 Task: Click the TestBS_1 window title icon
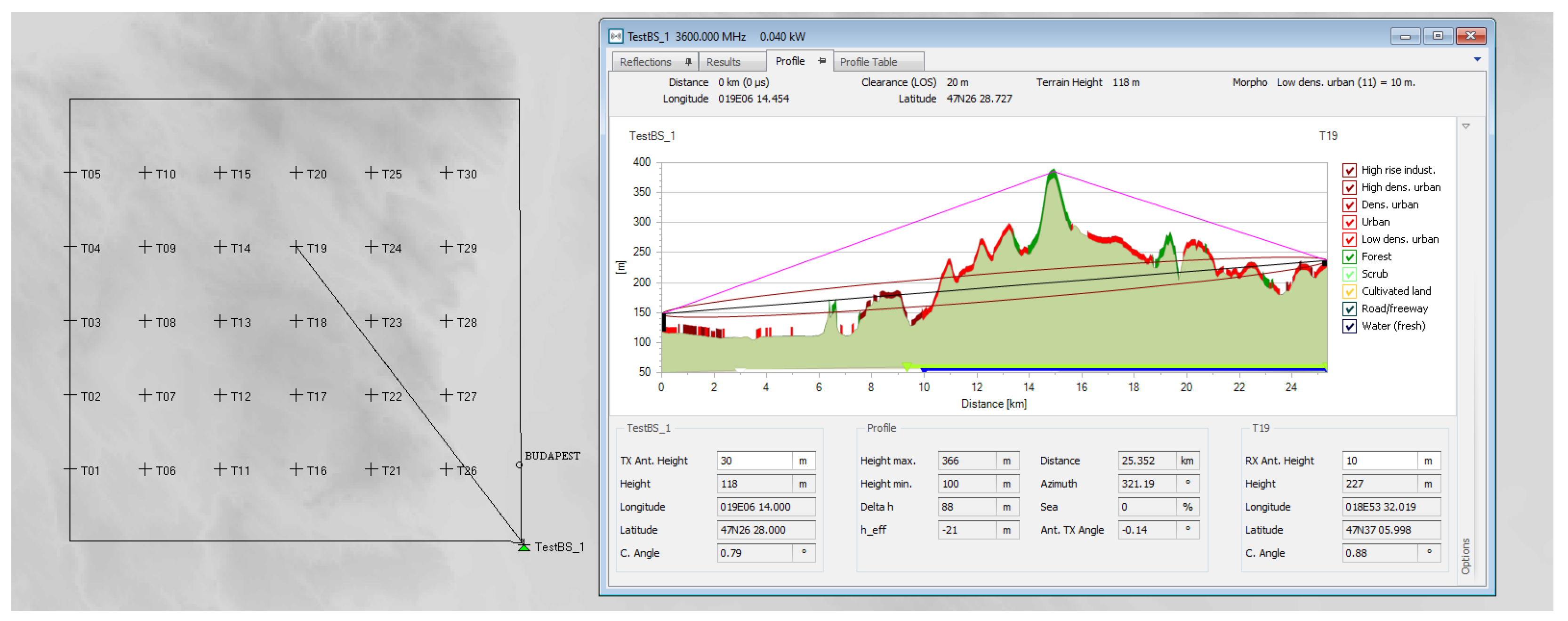tap(616, 36)
